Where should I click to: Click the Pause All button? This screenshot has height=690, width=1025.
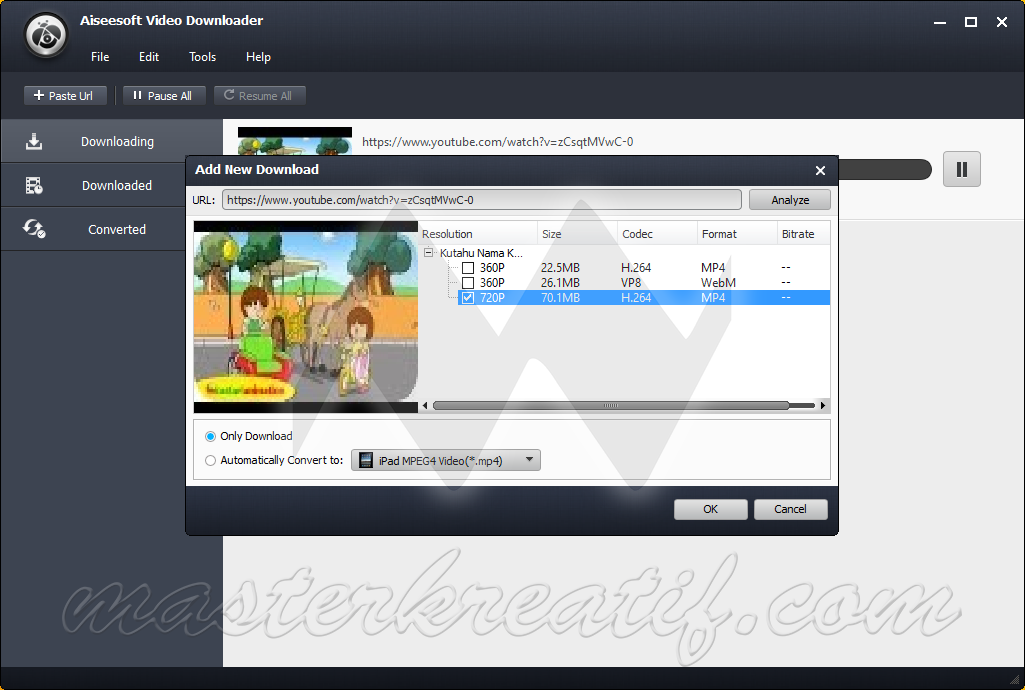pyautogui.click(x=164, y=95)
